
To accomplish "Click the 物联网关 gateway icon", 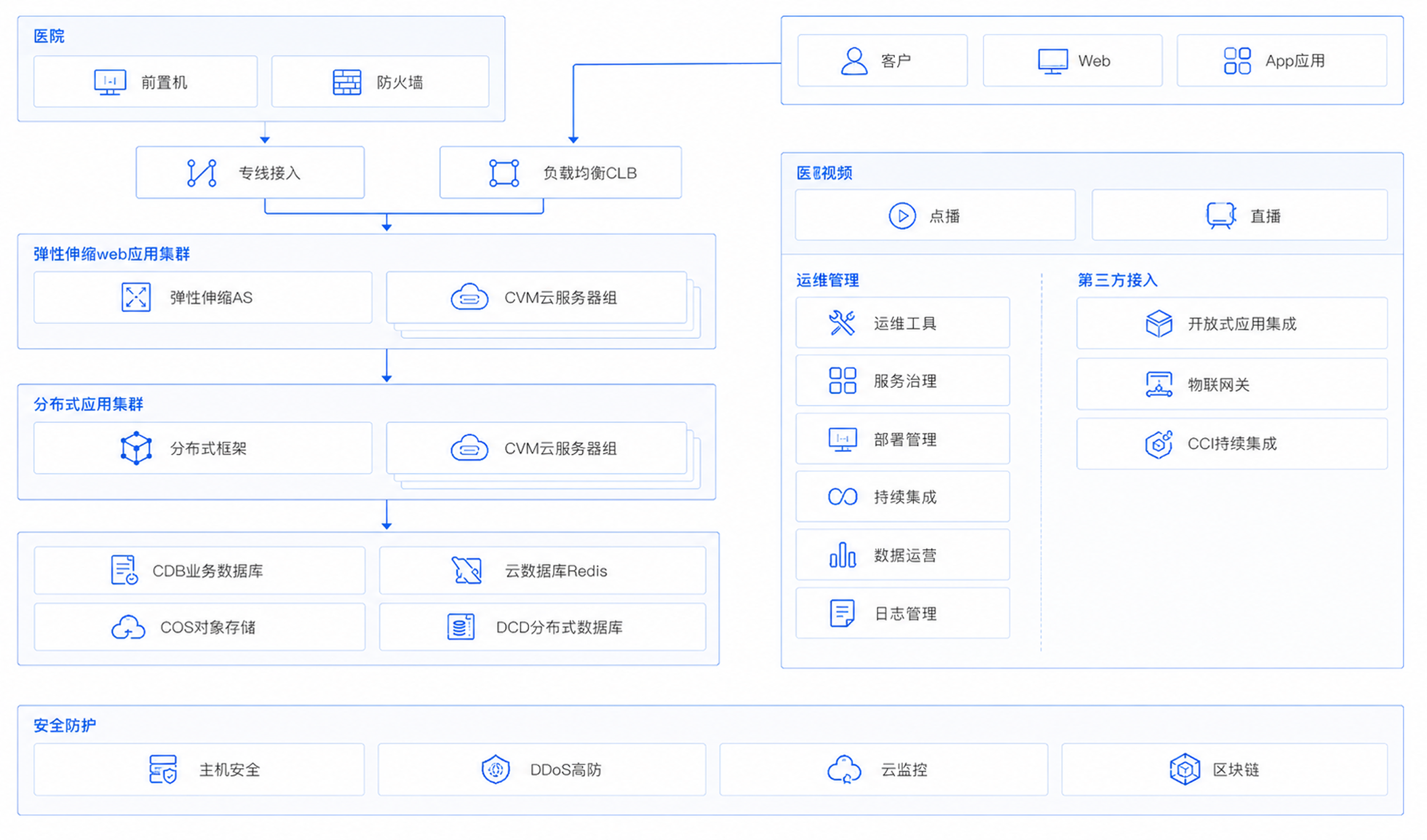I will click(x=1159, y=384).
